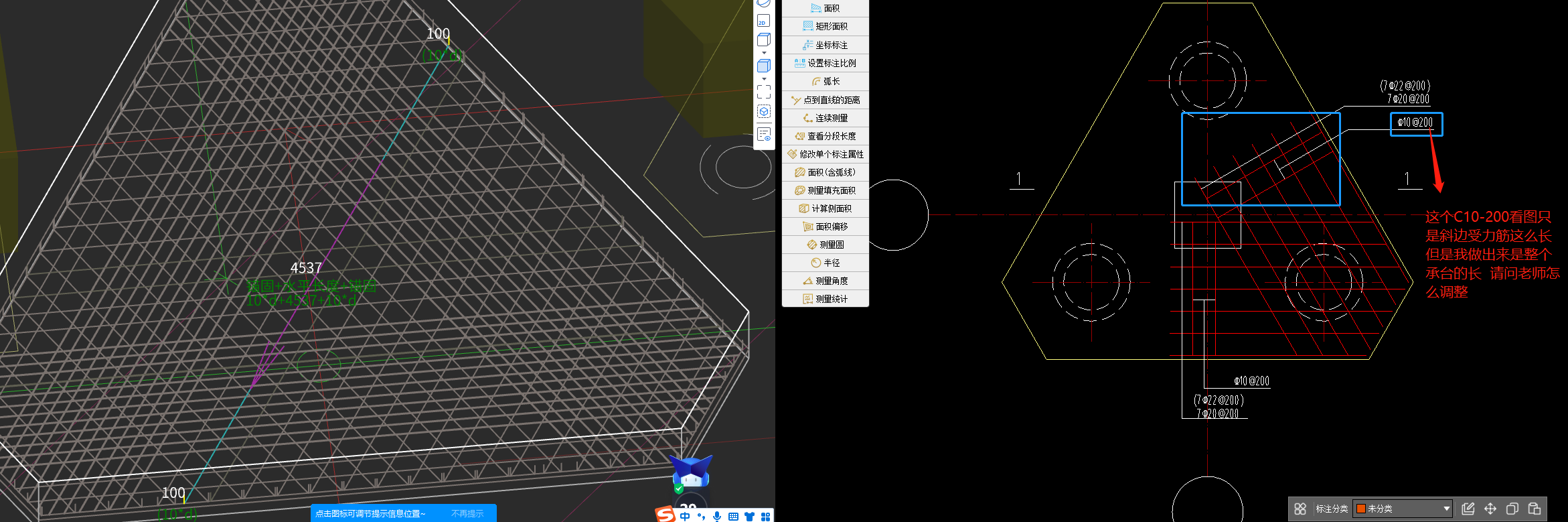The width and height of the screenshot is (1568, 522).
Task: Click the copy overlapping squares icon
Action: coord(1512,509)
